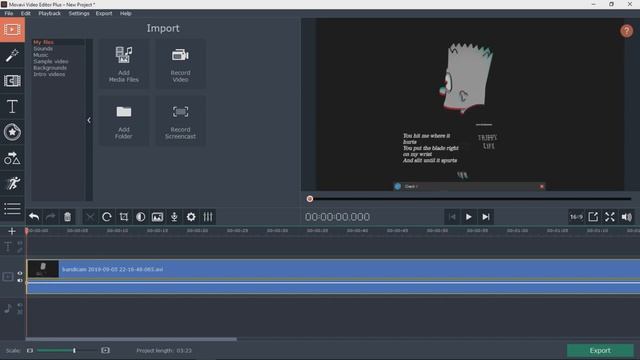Click Record Video tile
640x360 pixels.
point(180,64)
